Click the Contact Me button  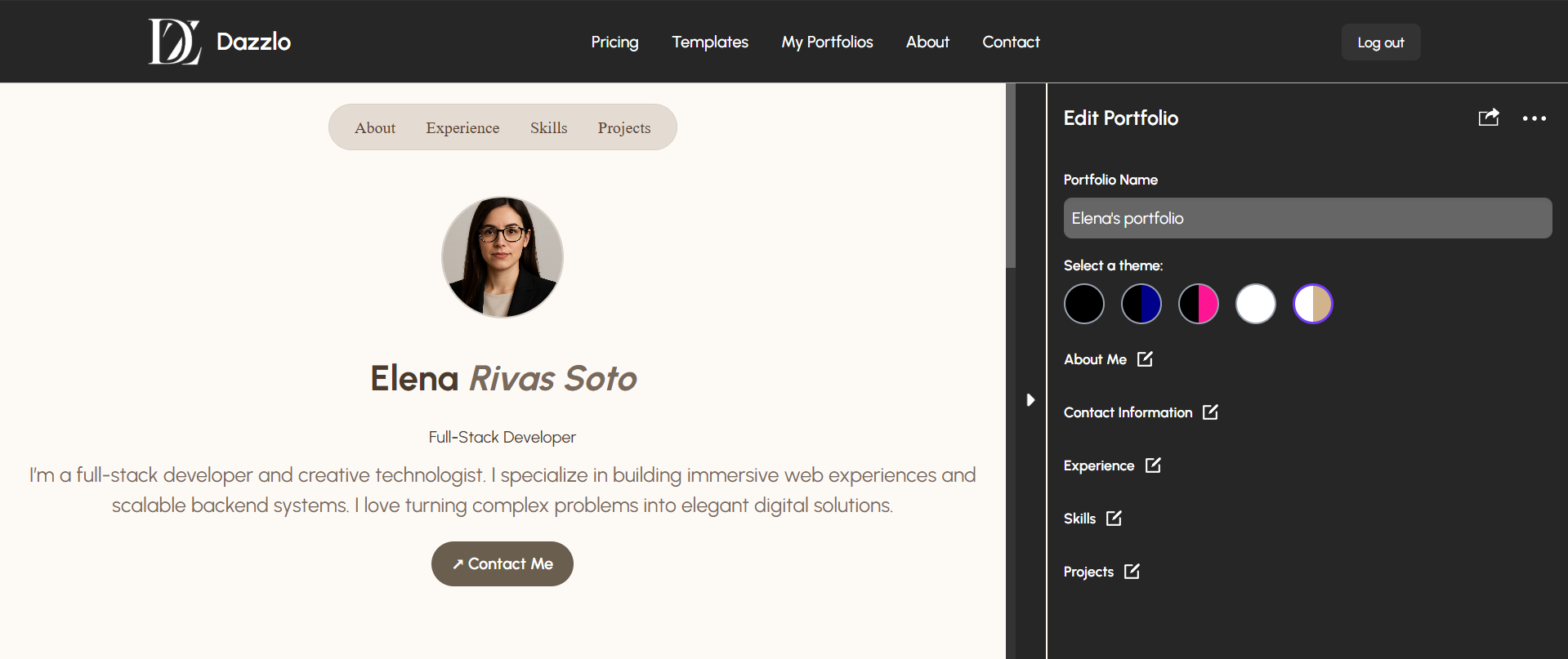tap(503, 563)
